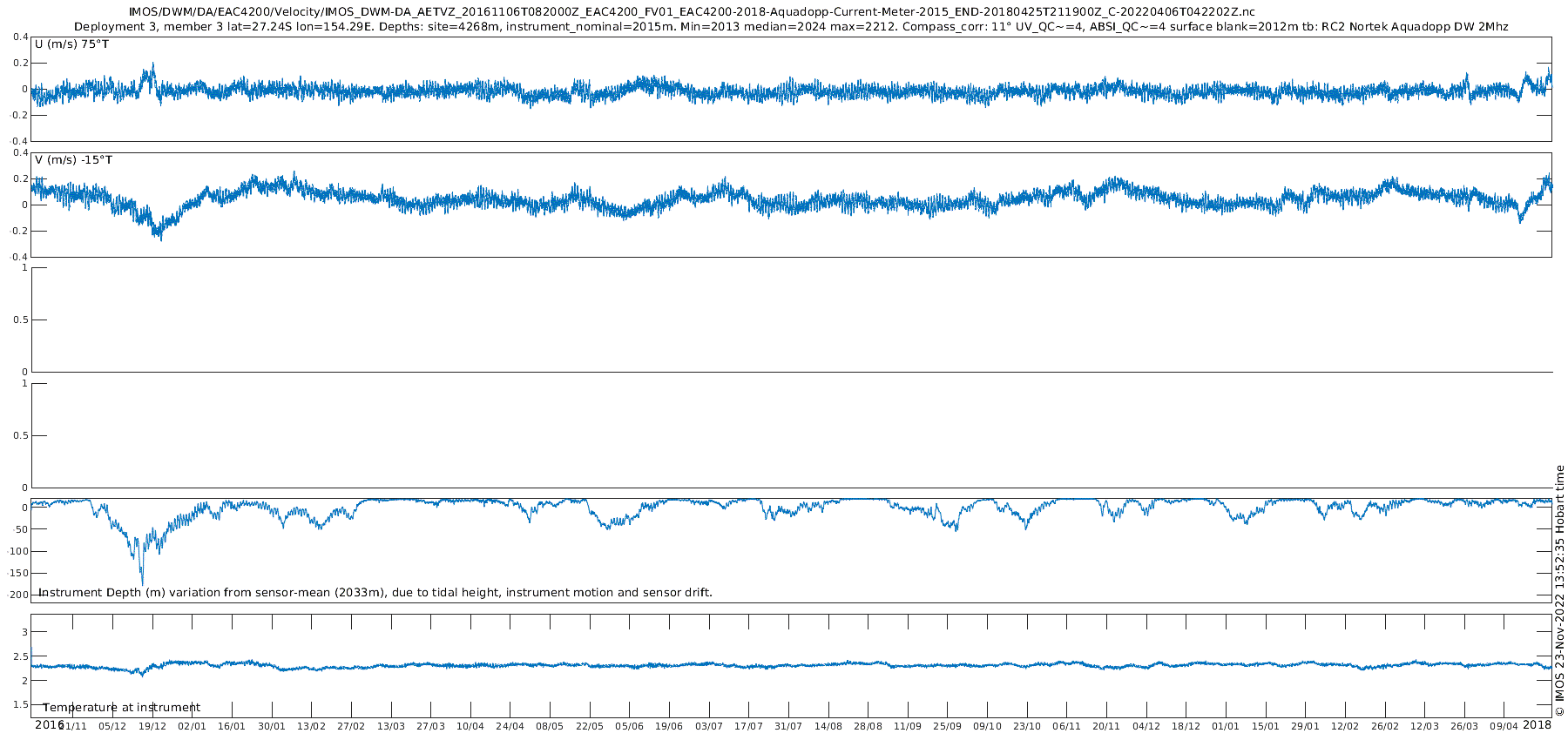The height and width of the screenshot is (740, 1568).
Task: Click the 23/10 date tick label
Action: pyautogui.click(x=1027, y=726)
